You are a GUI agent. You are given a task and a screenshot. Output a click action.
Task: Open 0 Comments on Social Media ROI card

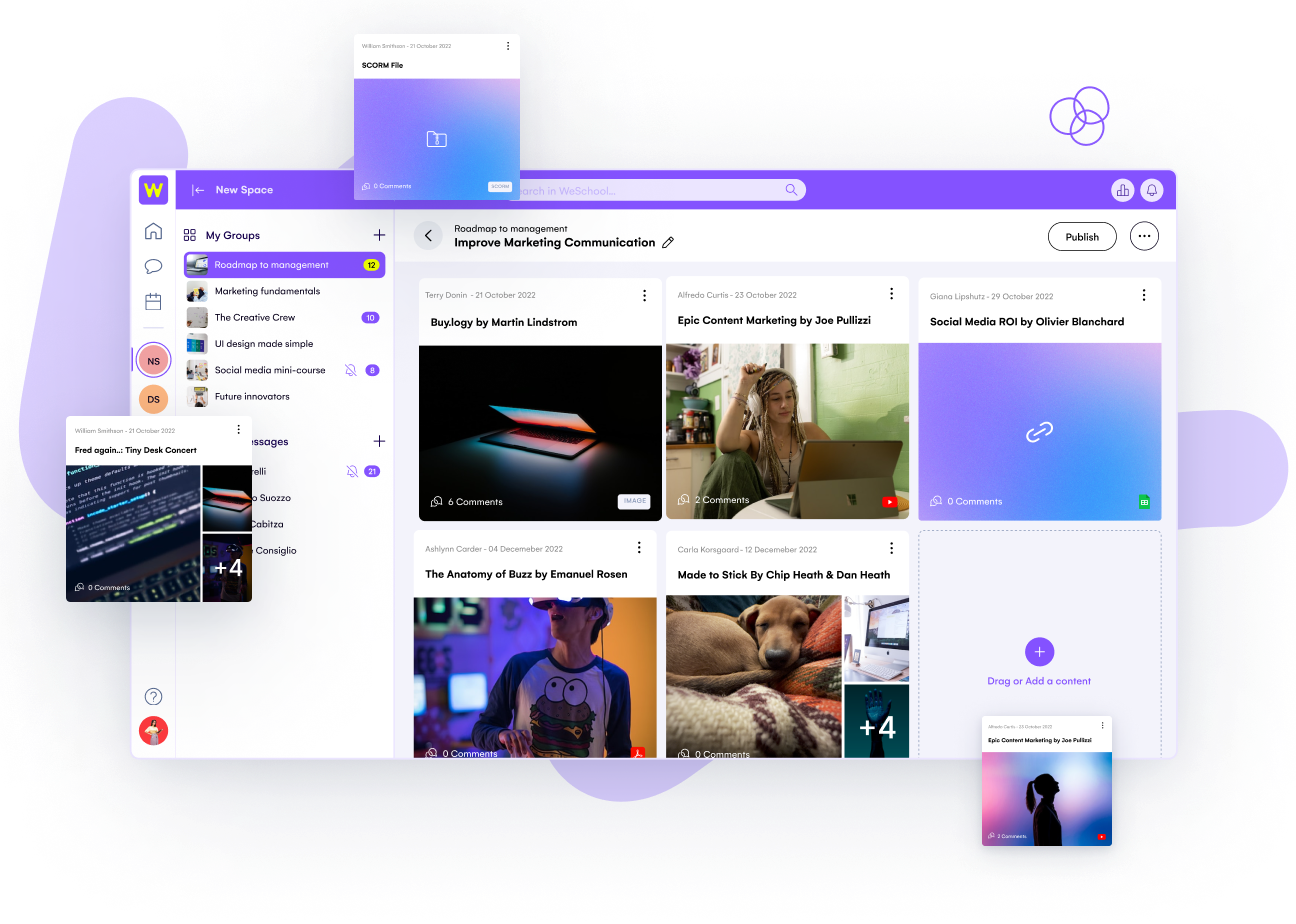[966, 501]
